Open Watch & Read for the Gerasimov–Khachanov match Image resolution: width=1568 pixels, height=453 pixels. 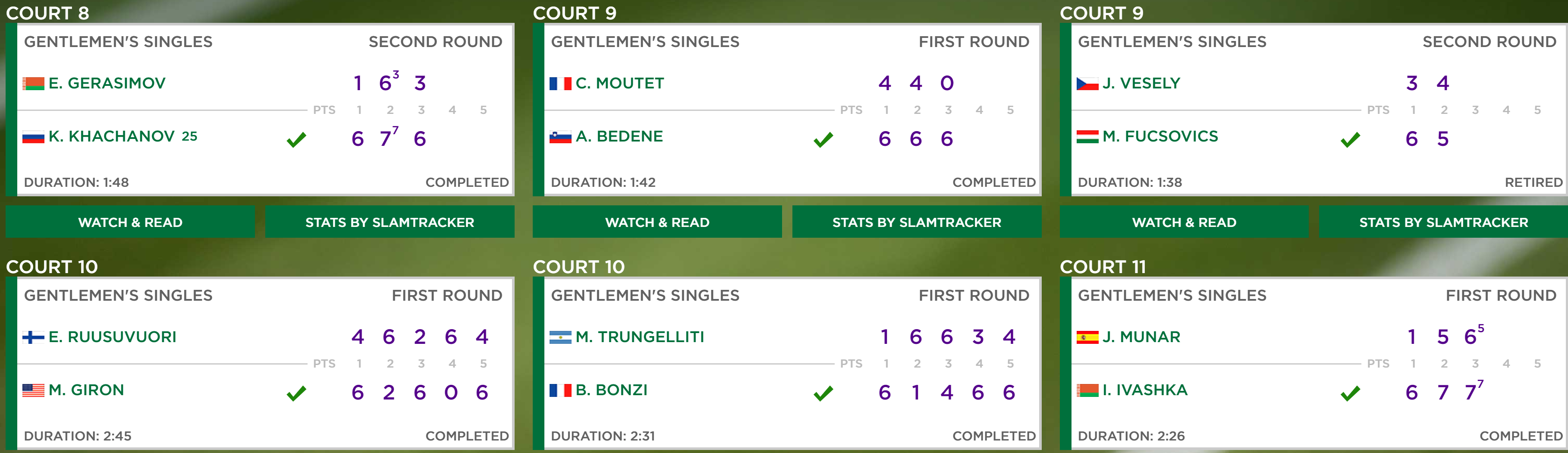(x=130, y=222)
